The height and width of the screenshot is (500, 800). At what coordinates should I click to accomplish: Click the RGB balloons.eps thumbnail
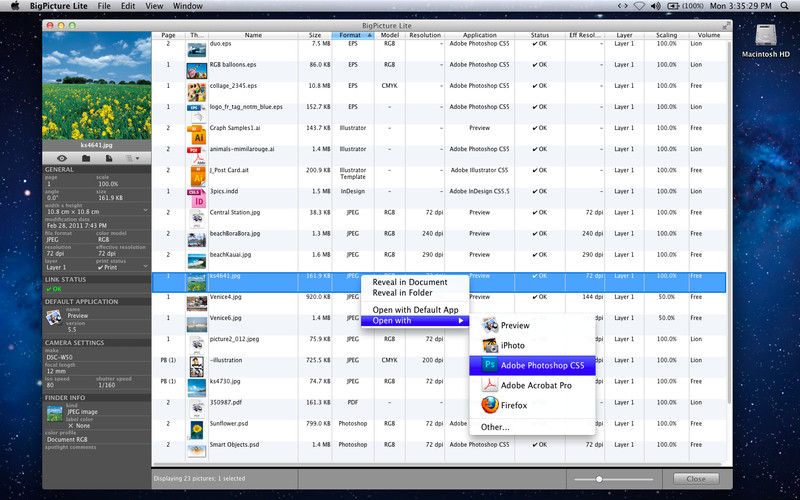coord(196,70)
